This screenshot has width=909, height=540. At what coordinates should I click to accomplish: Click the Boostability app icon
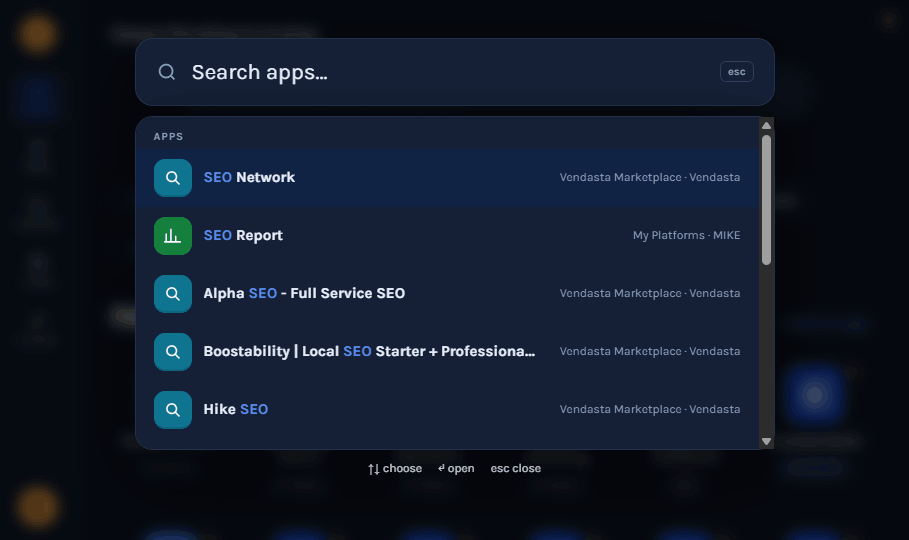tap(173, 351)
